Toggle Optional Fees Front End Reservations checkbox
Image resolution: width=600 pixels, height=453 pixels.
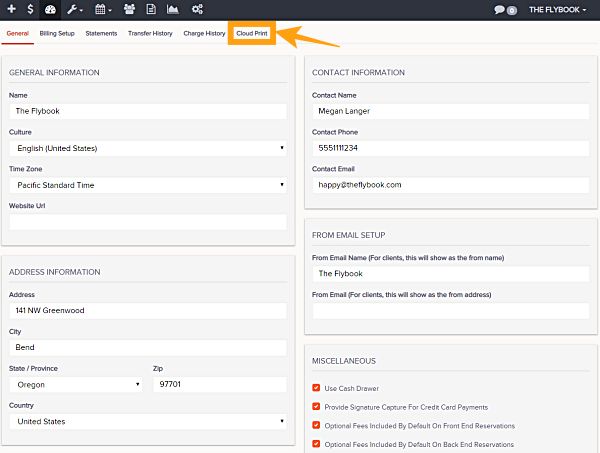pyautogui.click(x=316, y=425)
